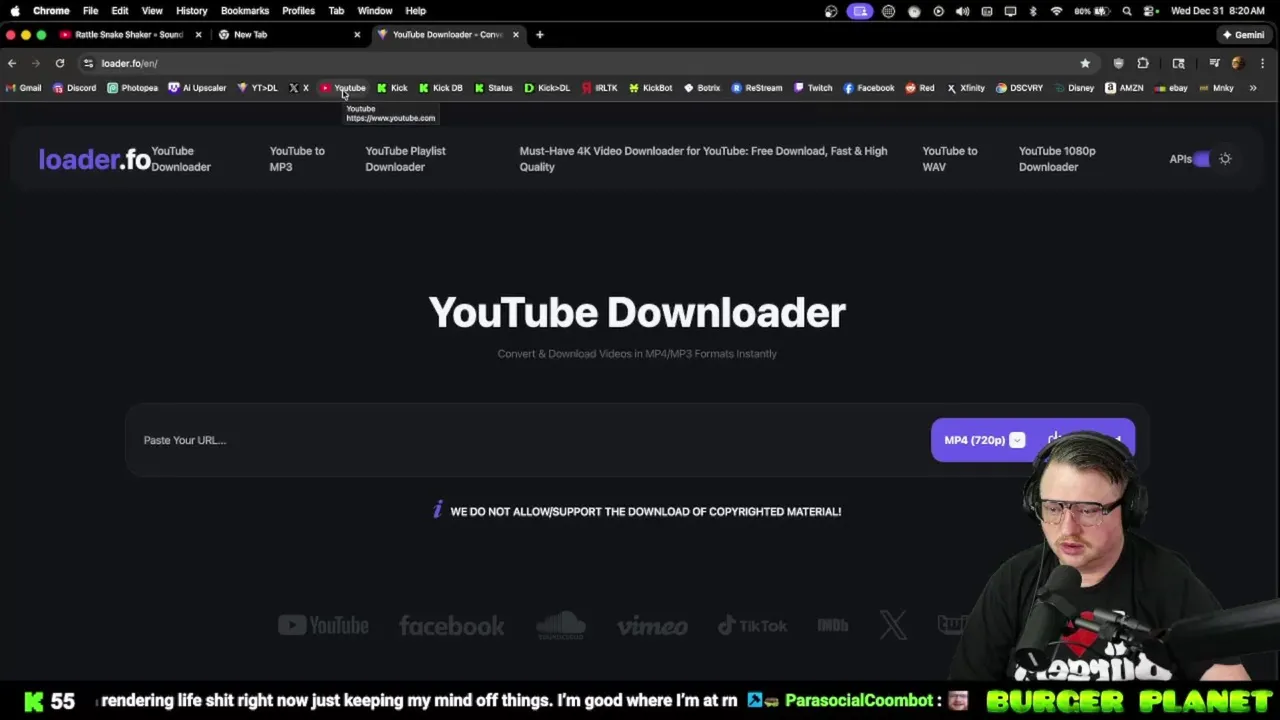
Task: Open the Facebook bookmark
Action: tap(869, 88)
